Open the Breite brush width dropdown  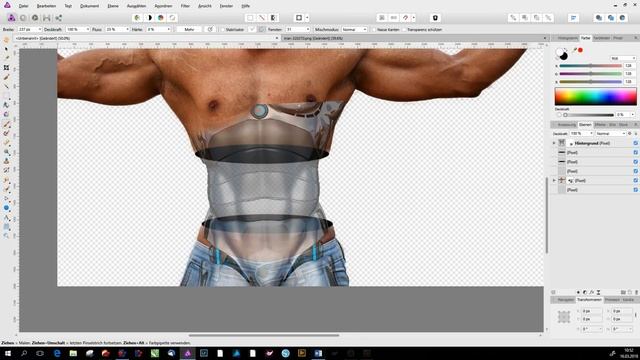(x=39, y=30)
